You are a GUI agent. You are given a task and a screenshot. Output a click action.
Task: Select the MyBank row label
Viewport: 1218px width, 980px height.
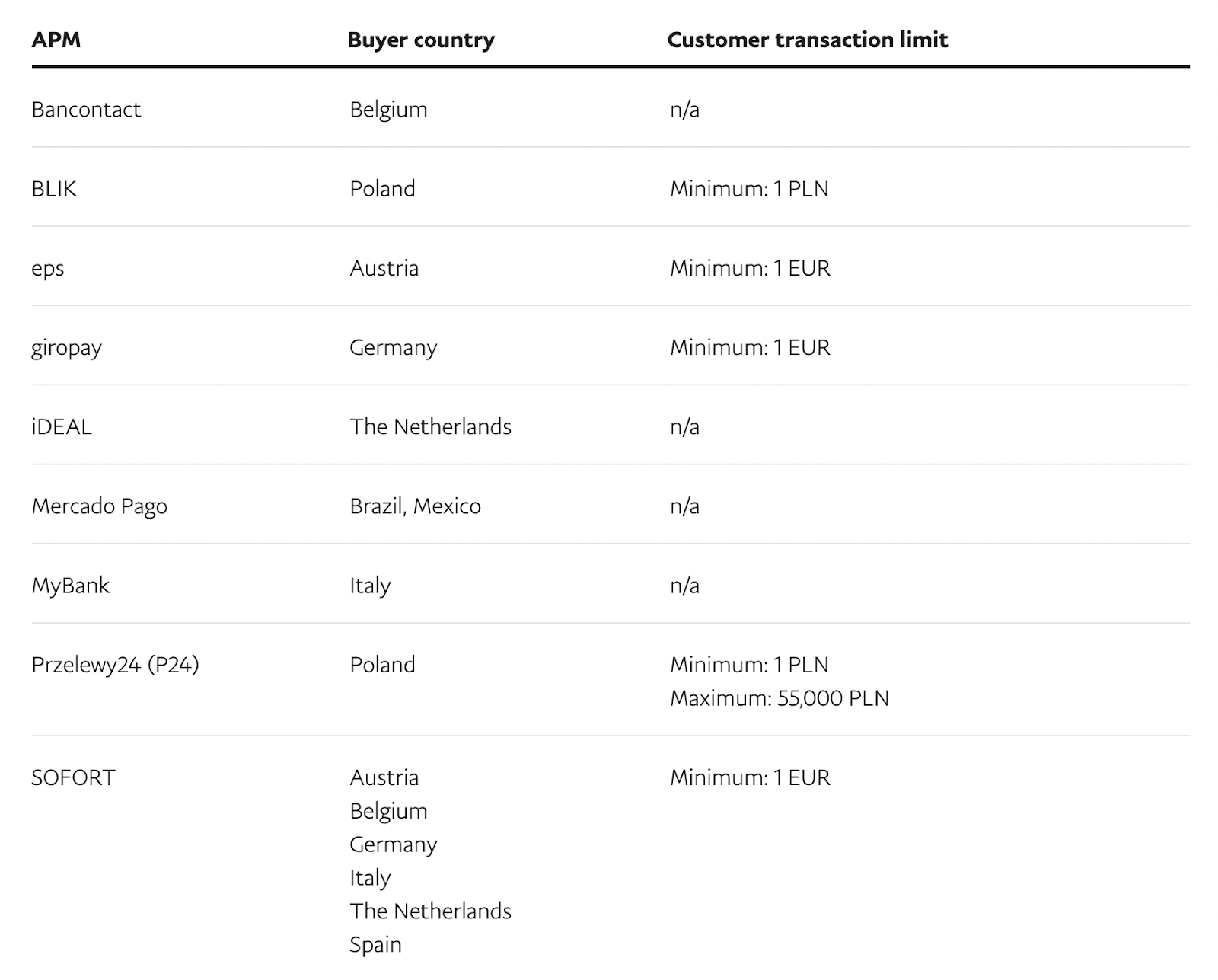[70, 586]
